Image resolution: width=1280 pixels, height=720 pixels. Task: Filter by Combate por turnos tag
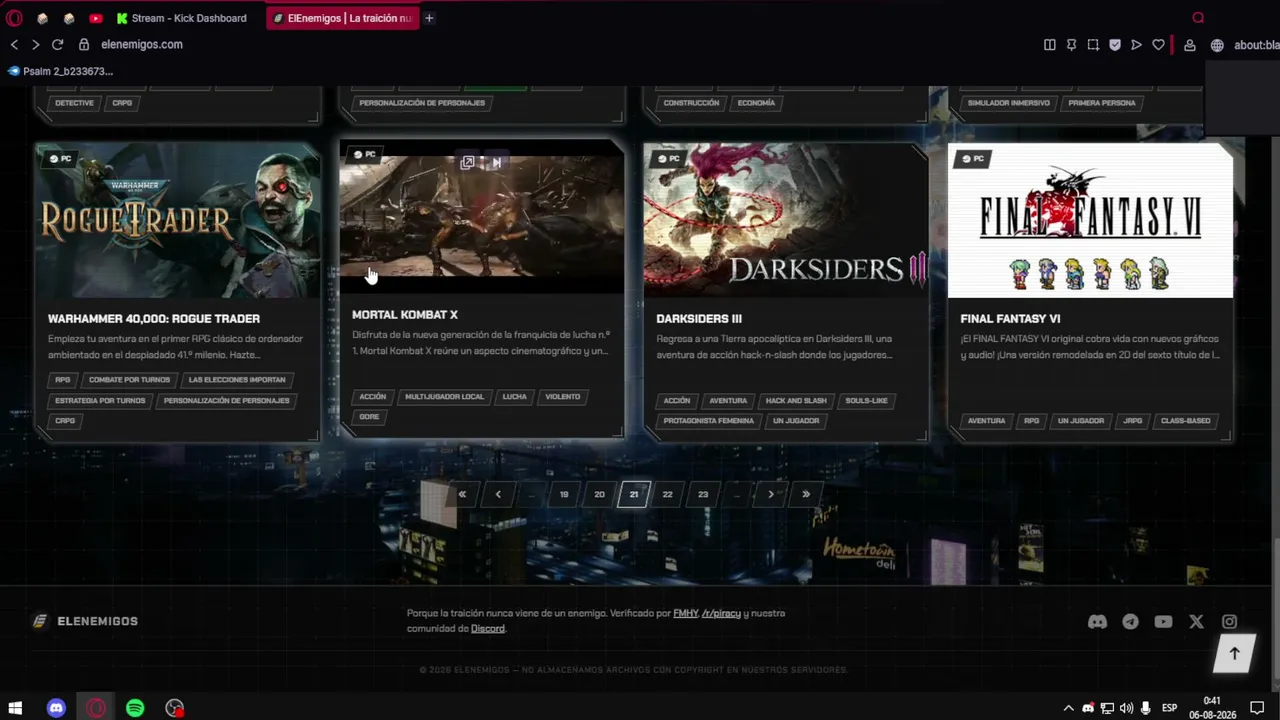point(129,380)
